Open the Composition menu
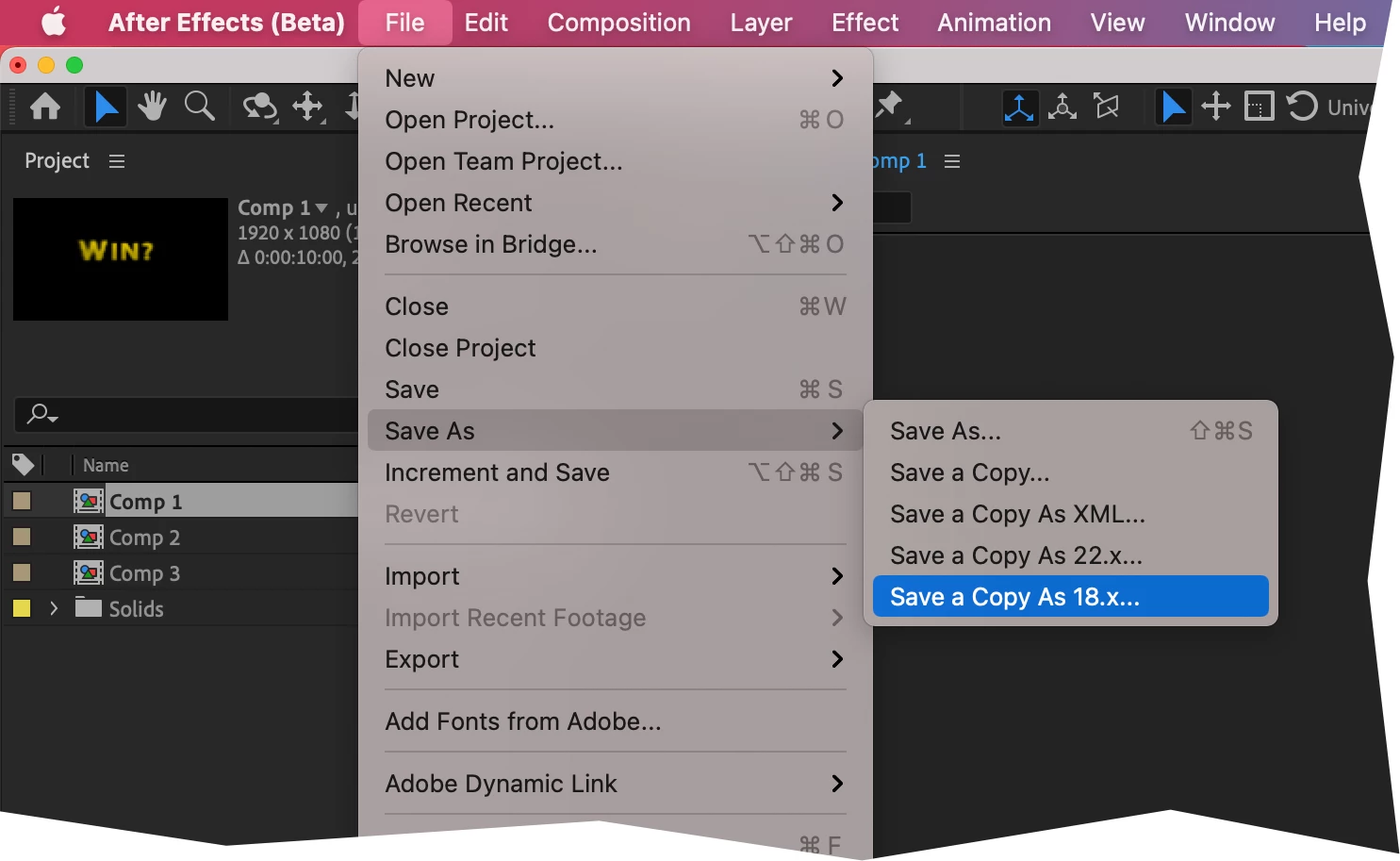The width and height of the screenshot is (1400, 861). click(619, 23)
